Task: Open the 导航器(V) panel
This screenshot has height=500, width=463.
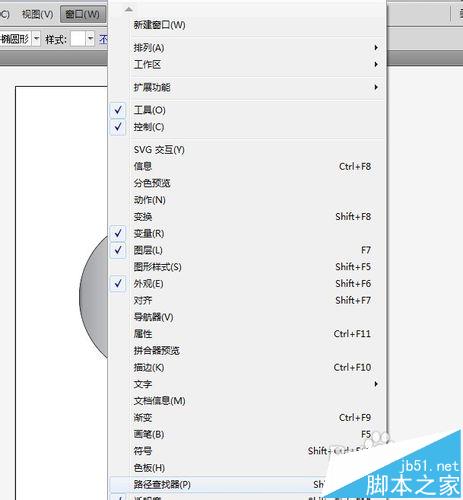Action: click(247, 317)
